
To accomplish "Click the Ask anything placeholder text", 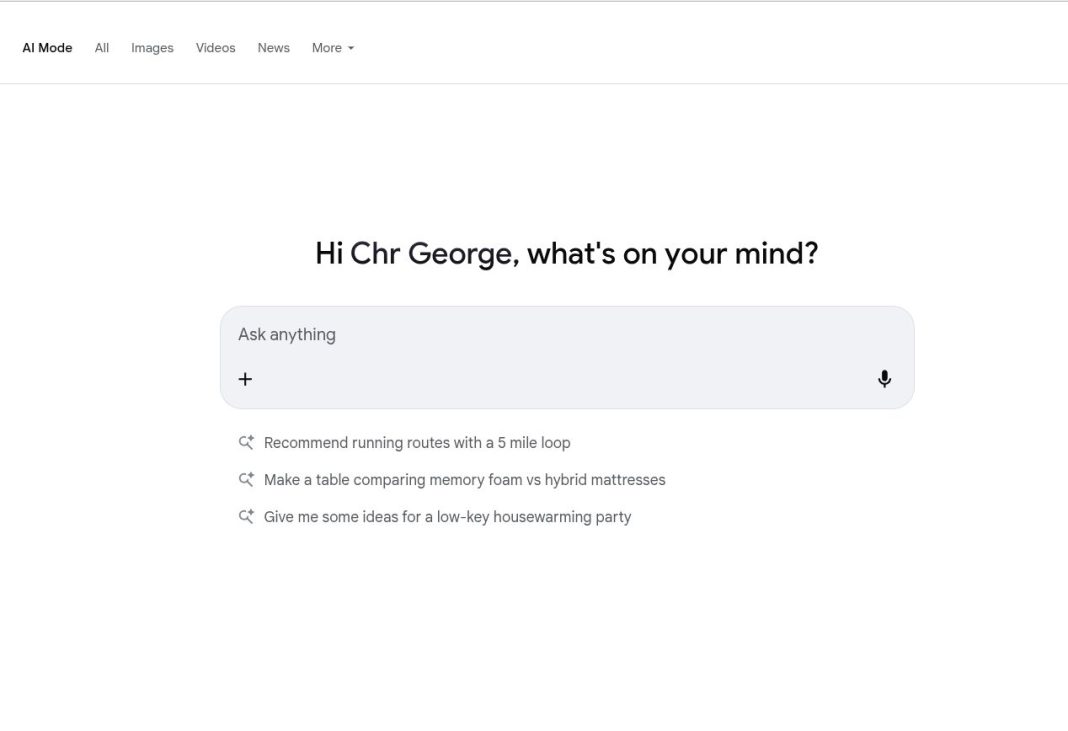I will [x=286, y=334].
